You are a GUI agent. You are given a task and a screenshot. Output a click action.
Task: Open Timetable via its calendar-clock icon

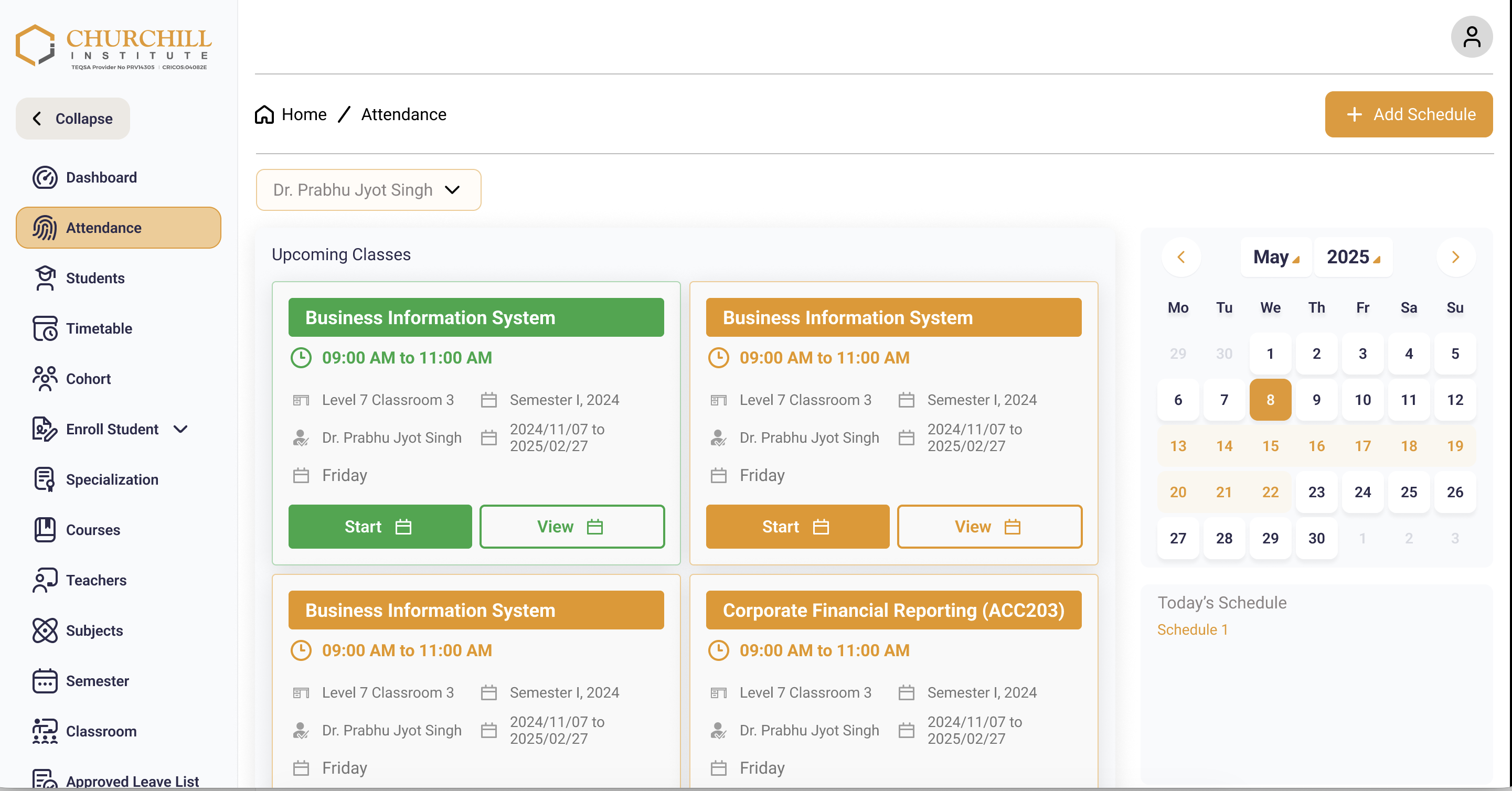[x=45, y=328]
